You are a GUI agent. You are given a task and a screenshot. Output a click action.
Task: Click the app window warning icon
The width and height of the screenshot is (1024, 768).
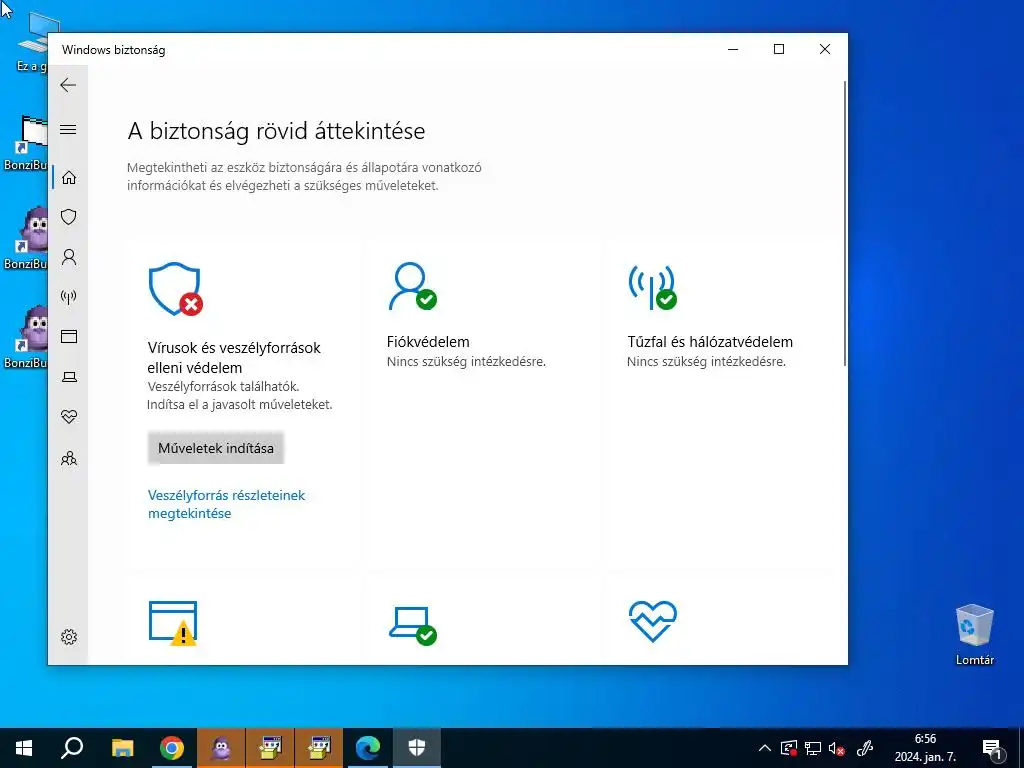coord(173,624)
